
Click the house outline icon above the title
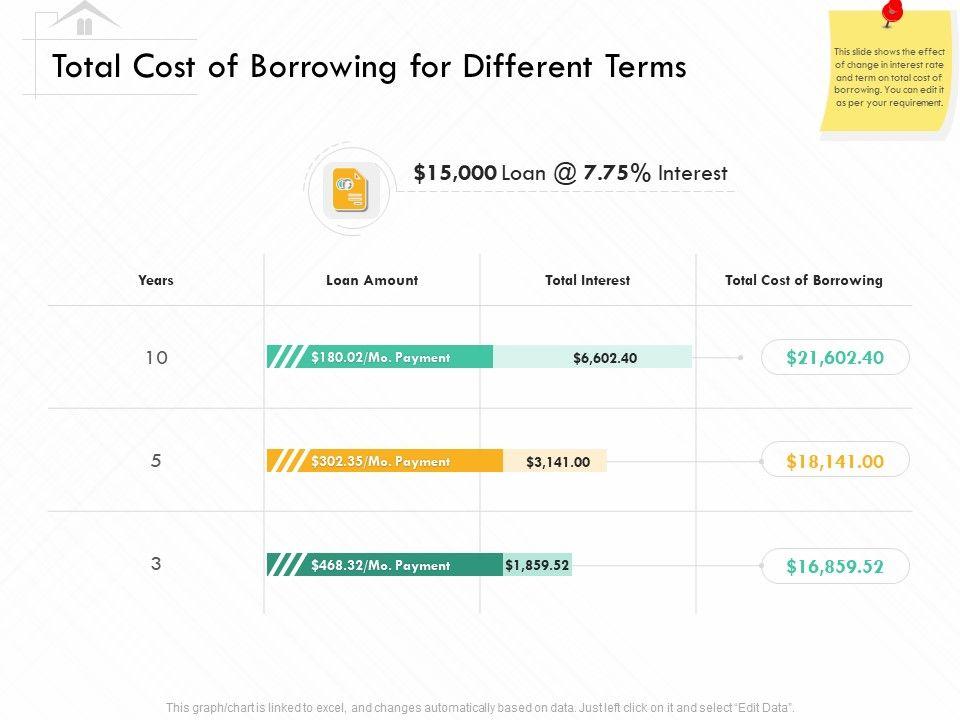tap(85, 18)
